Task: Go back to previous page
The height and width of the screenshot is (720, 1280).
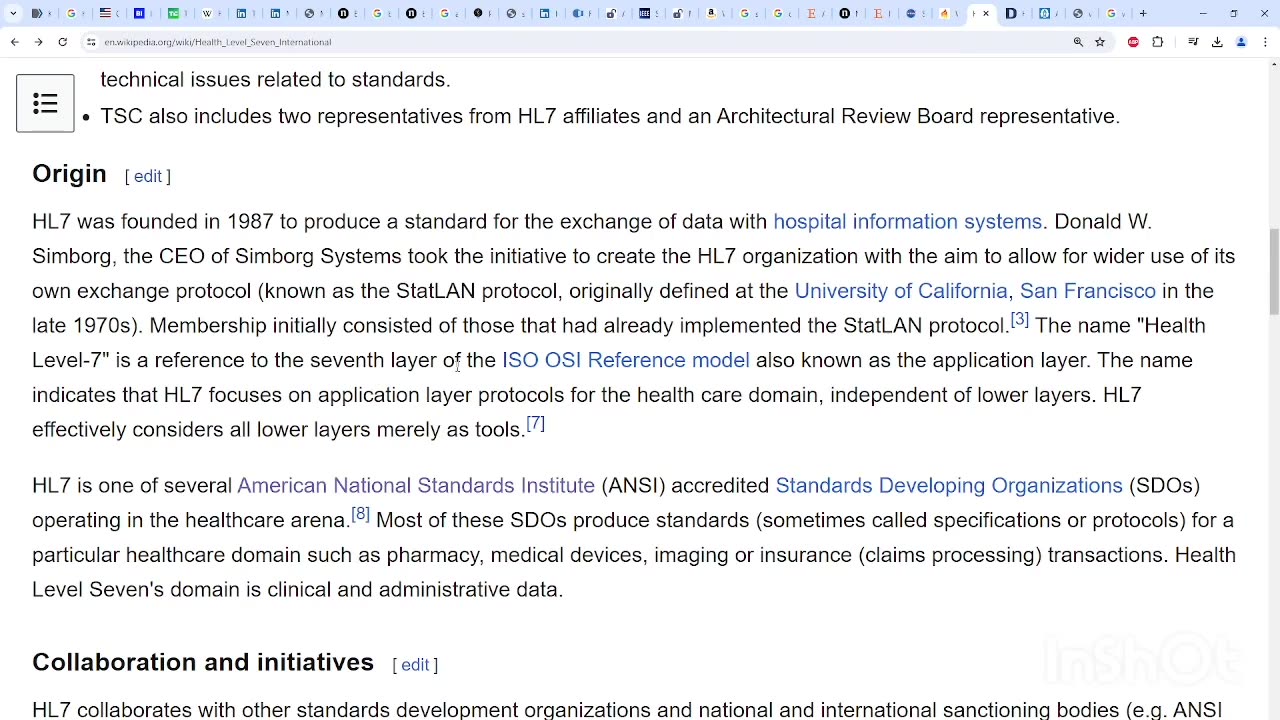Action: tap(14, 42)
